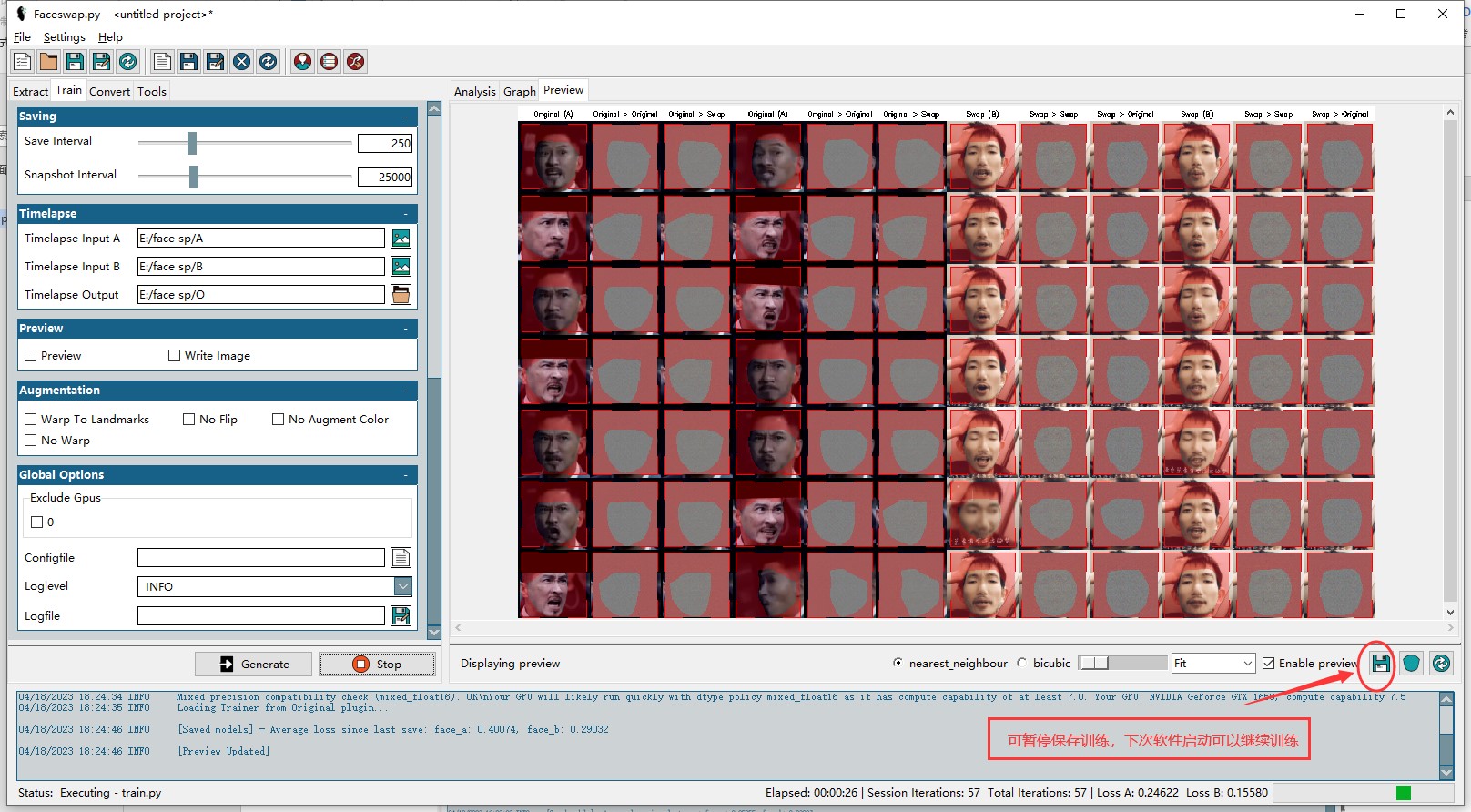Screen dimensions: 1471x812
Task: Click the Save Interval slider handle
Action: (192, 143)
